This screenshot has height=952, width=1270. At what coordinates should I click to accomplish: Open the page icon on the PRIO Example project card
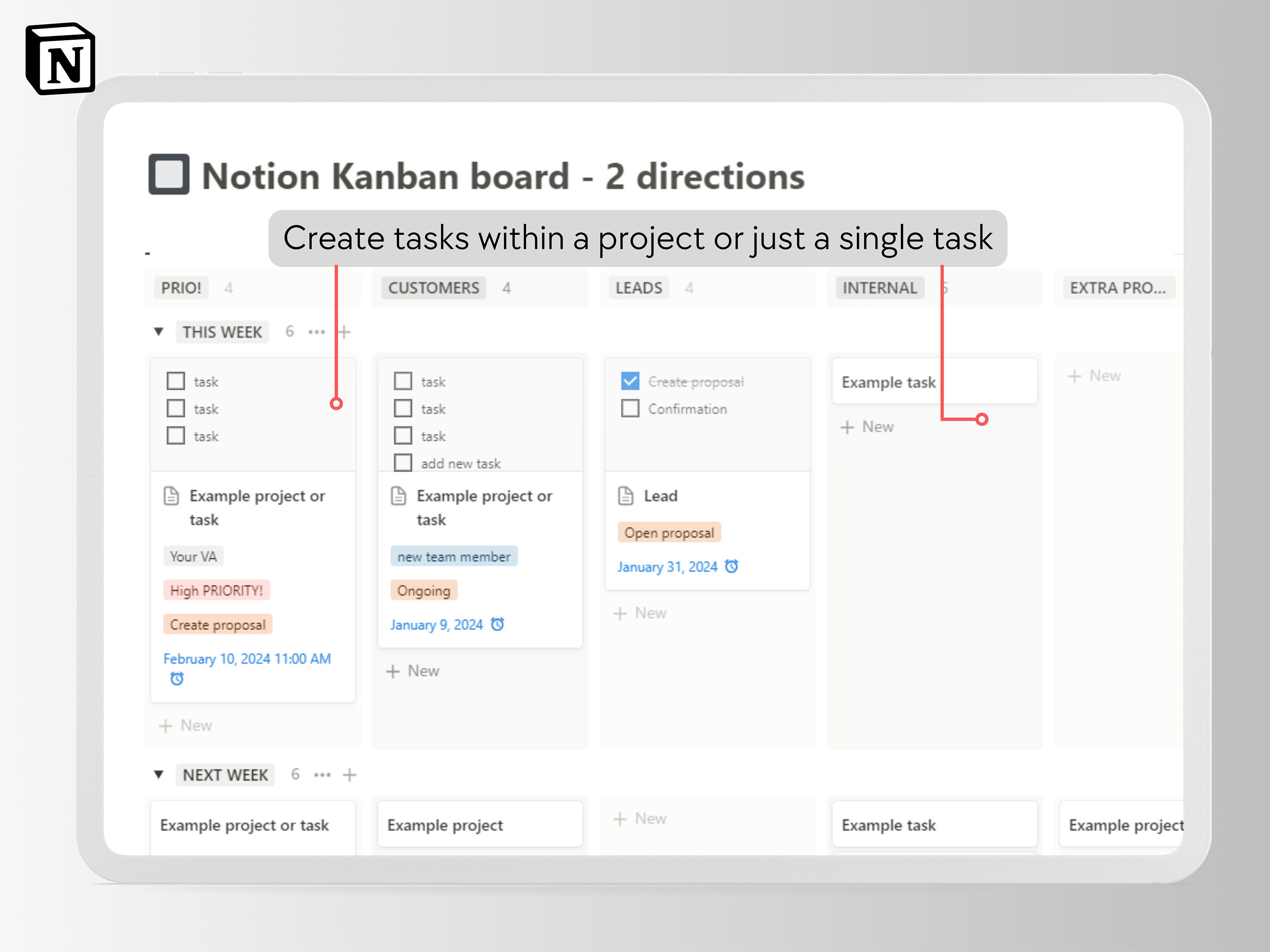tap(172, 496)
